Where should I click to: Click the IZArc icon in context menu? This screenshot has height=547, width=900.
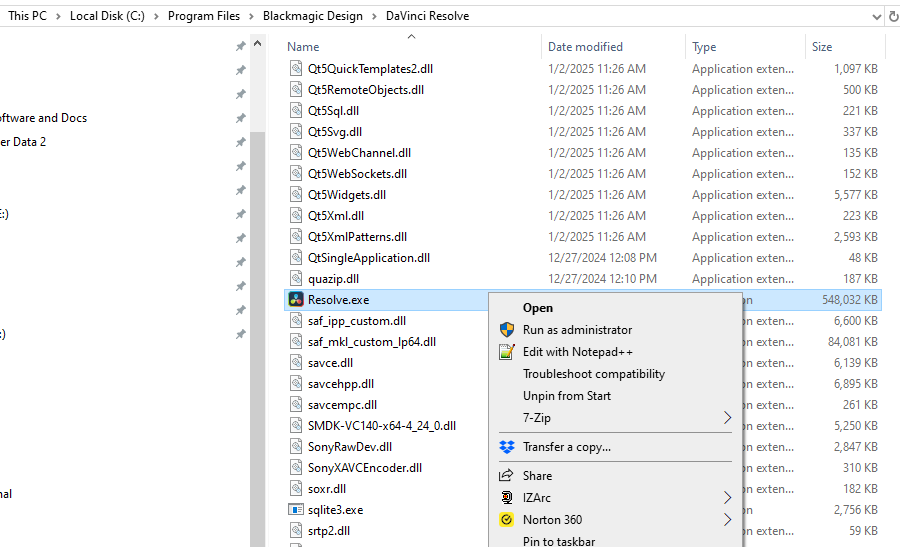click(507, 497)
